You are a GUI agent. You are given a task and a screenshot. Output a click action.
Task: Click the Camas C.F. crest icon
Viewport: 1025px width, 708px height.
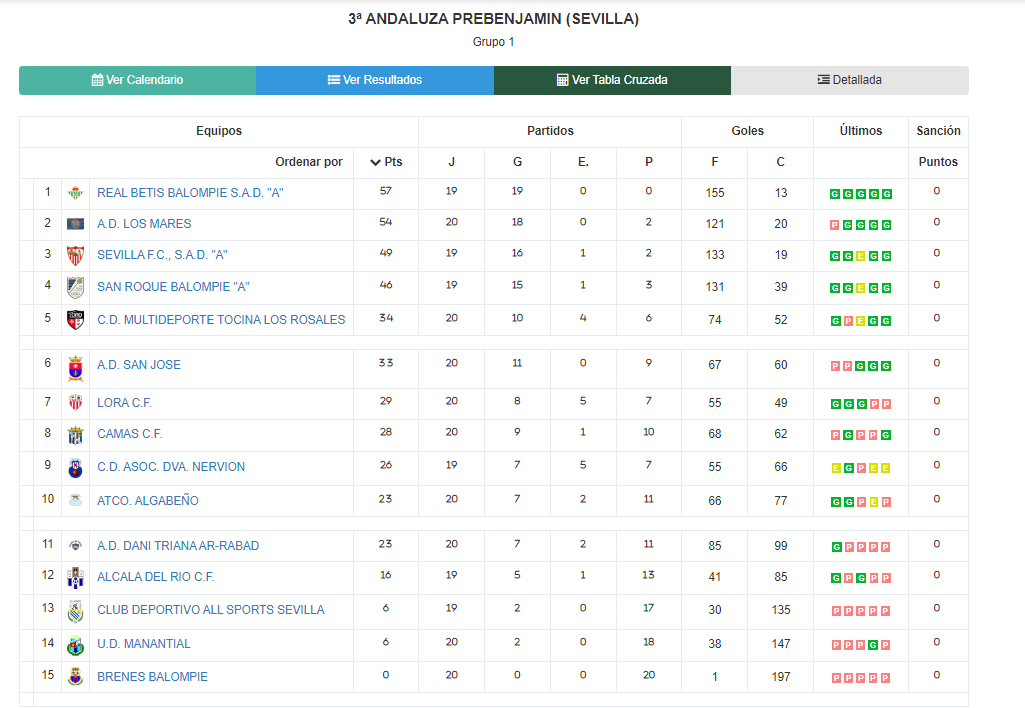pyautogui.click(x=75, y=435)
